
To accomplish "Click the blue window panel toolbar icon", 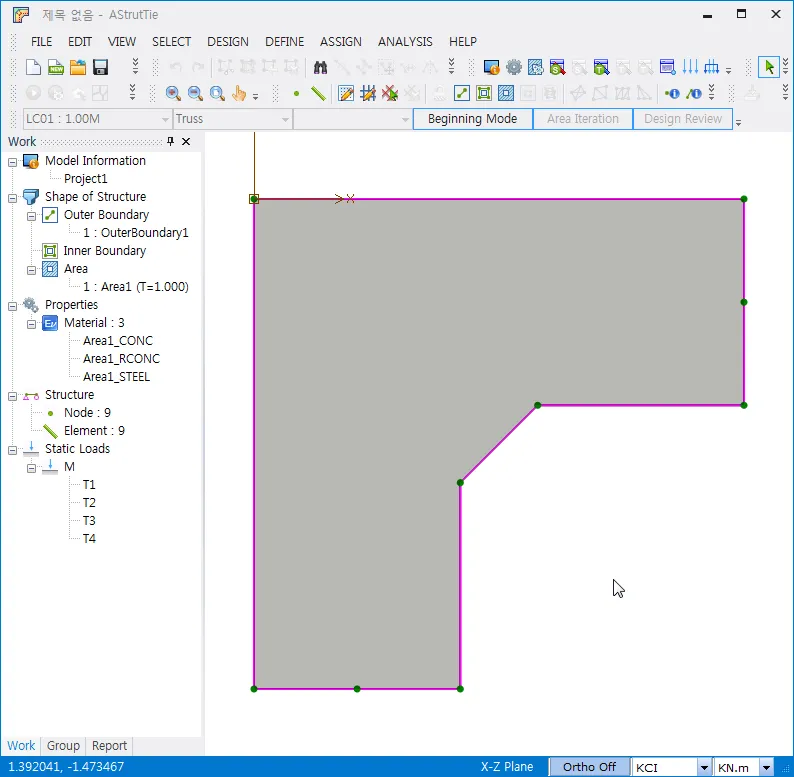I will tap(667, 67).
